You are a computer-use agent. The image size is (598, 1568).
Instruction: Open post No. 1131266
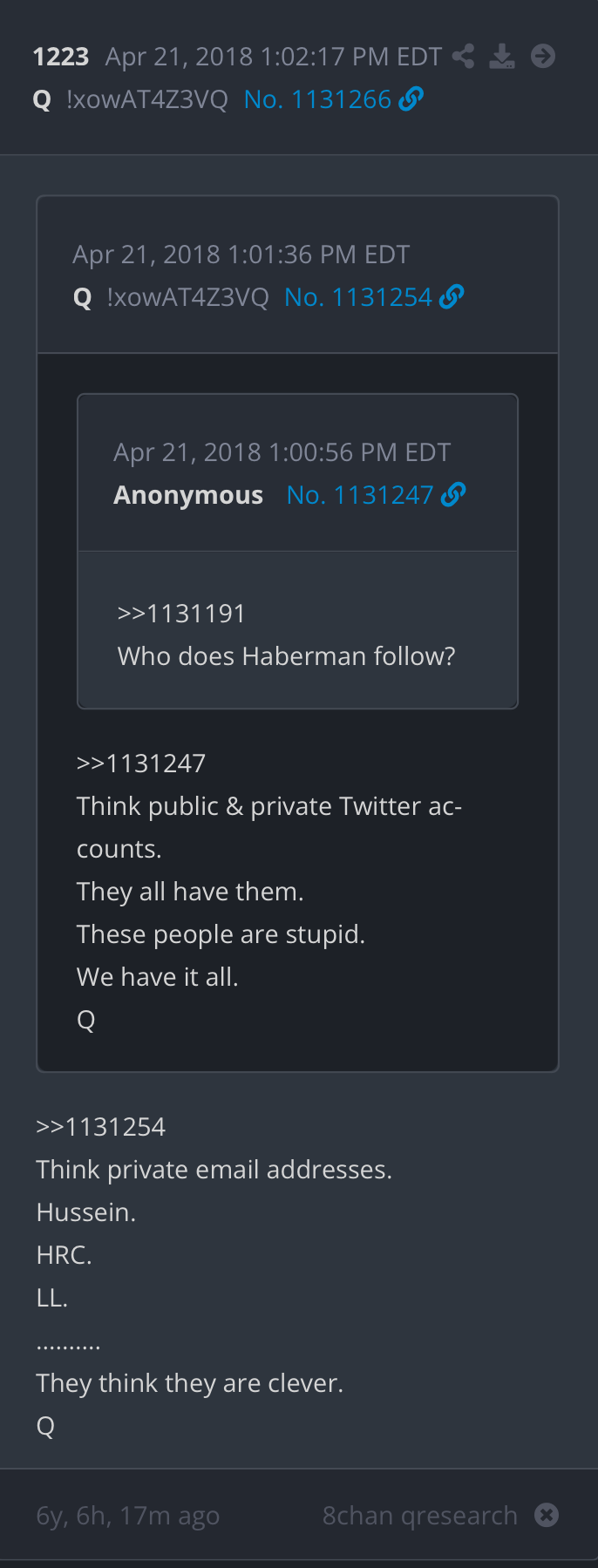[x=316, y=98]
